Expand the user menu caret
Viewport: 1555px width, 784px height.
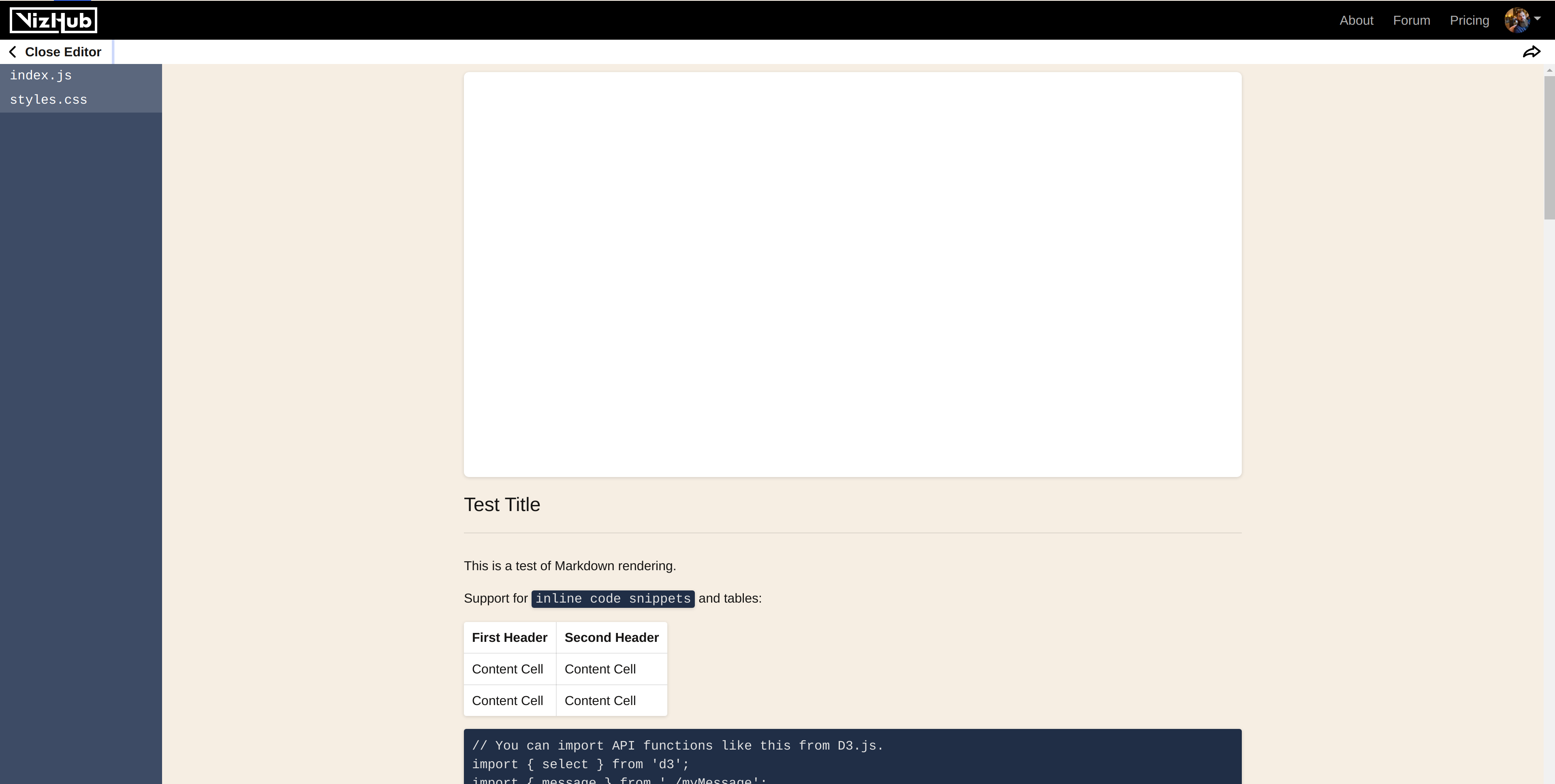point(1538,19)
